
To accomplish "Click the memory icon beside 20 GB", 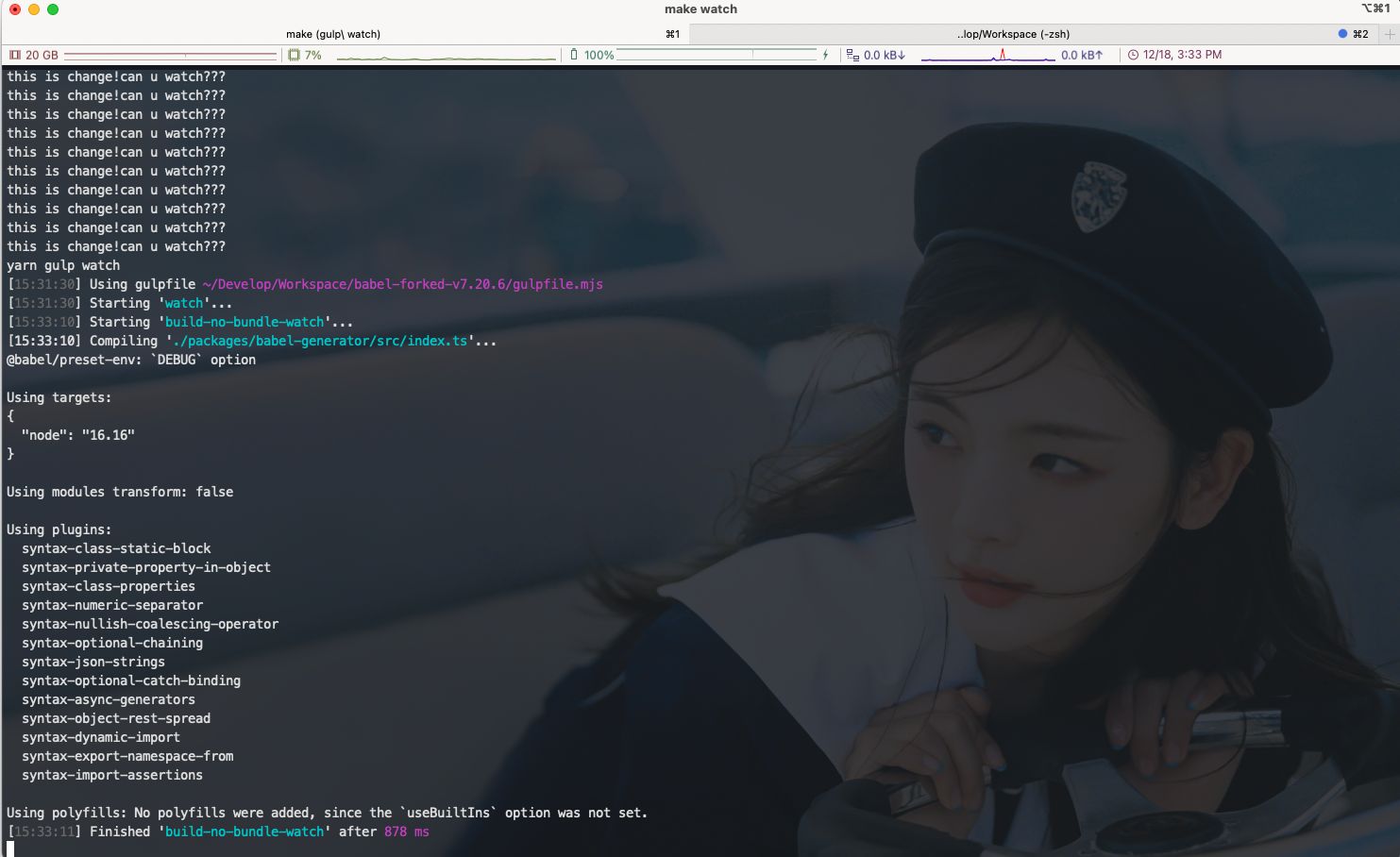I will tap(14, 55).
